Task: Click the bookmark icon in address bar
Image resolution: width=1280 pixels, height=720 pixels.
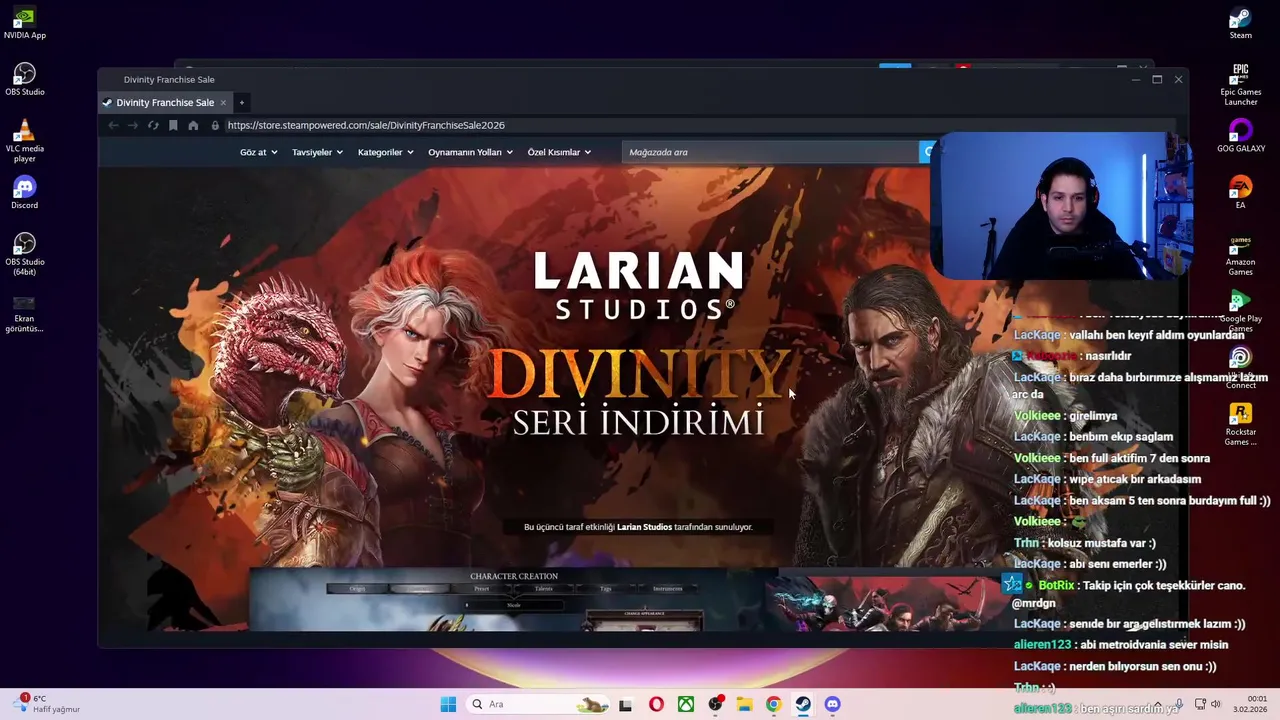Action: click(x=173, y=125)
